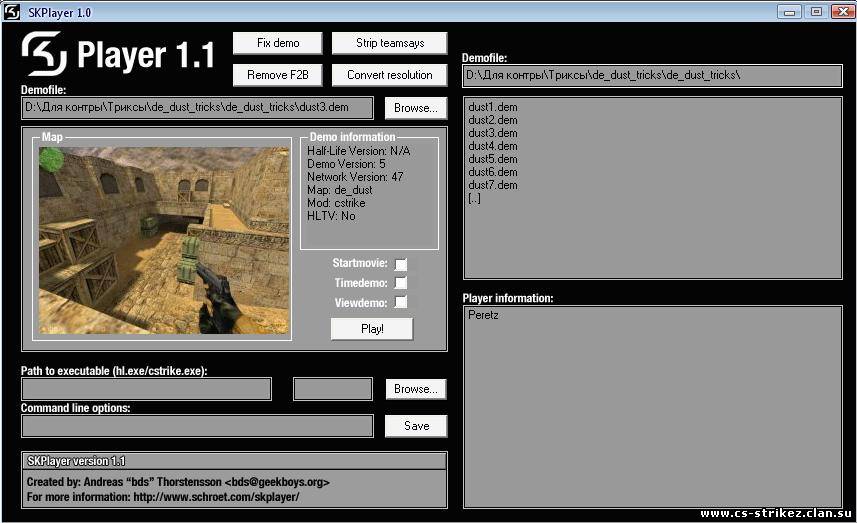Click Remove F2B button
Image resolution: width=857 pixels, height=523 pixels.
click(x=277, y=75)
